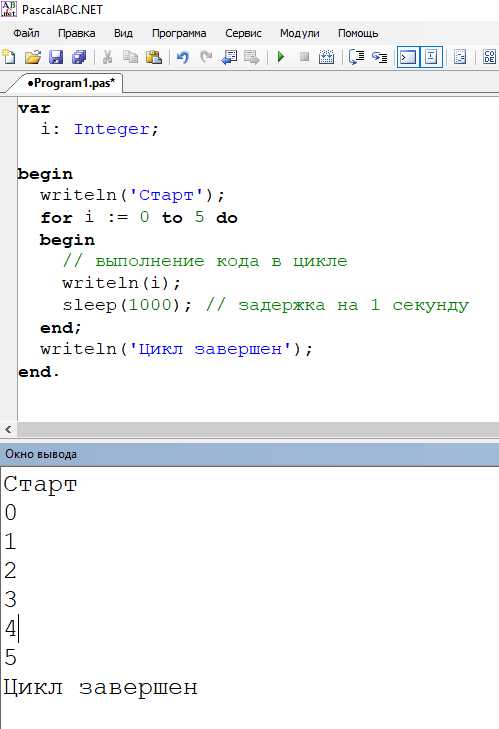Toggle the input panel button in the toolbar

[431, 57]
